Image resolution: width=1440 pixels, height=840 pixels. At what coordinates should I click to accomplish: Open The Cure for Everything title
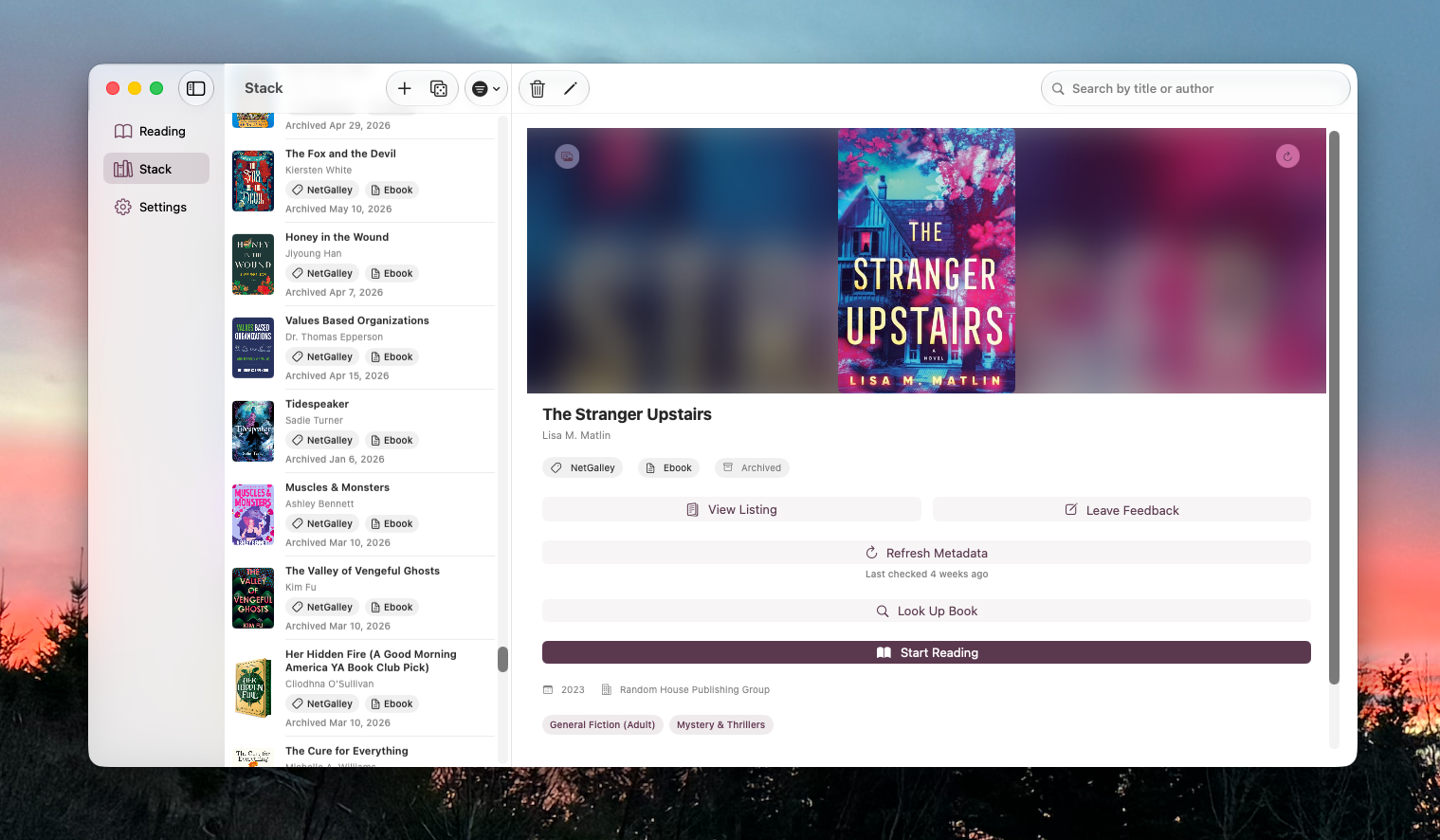(x=347, y=751)
